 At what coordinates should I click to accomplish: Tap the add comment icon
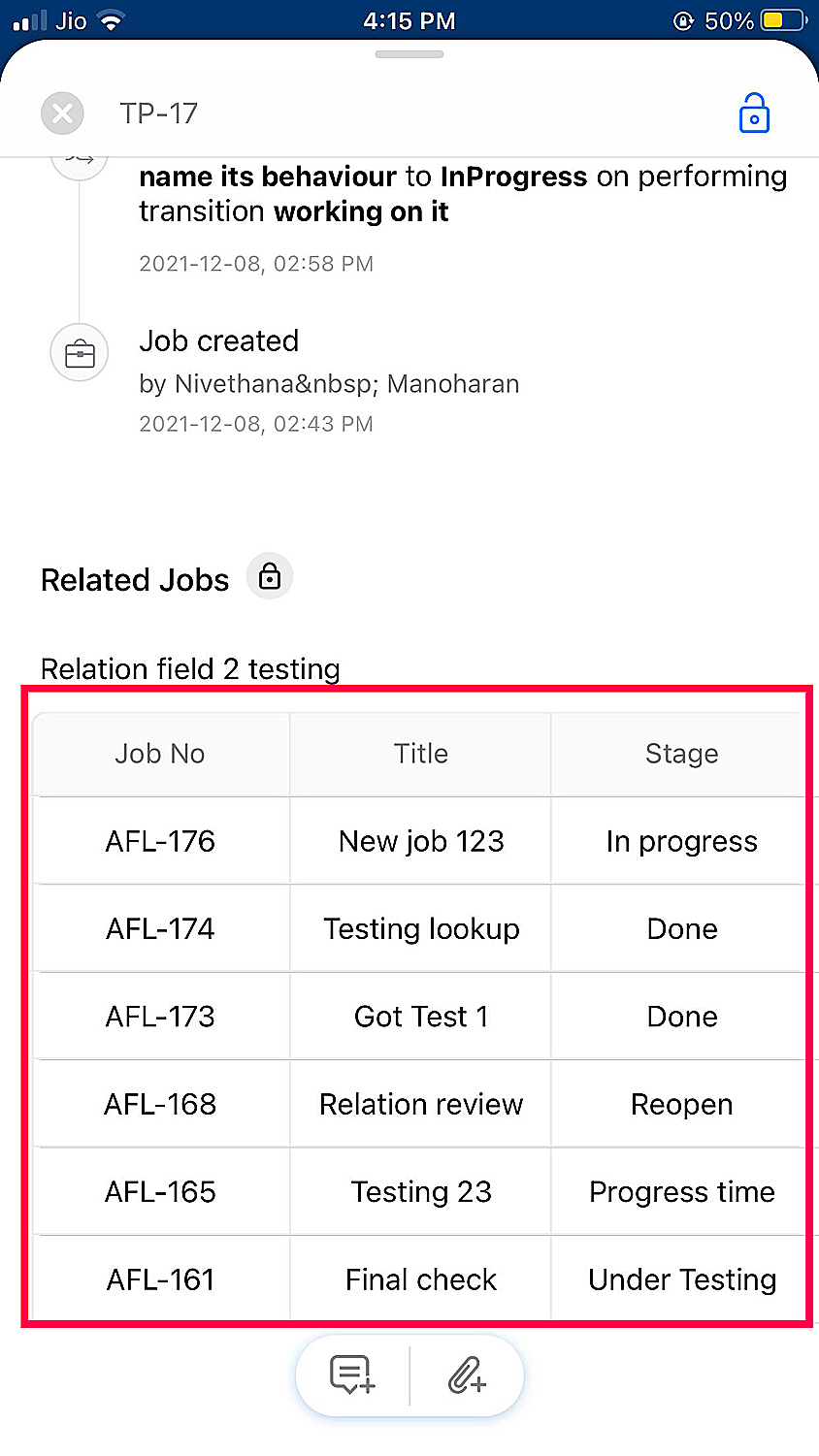pos(351,1375)
